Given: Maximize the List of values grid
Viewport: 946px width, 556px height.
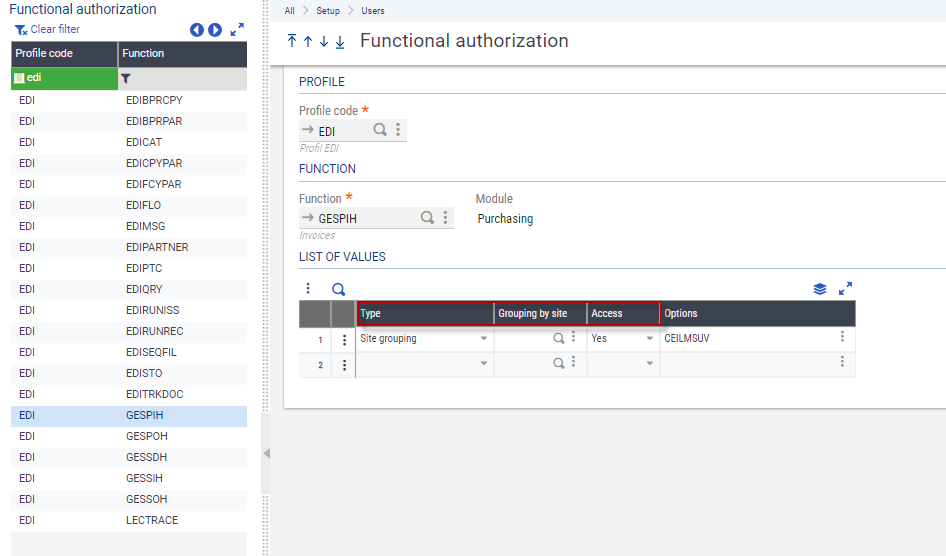Looking at the screenshot, I should click(845, 289).
